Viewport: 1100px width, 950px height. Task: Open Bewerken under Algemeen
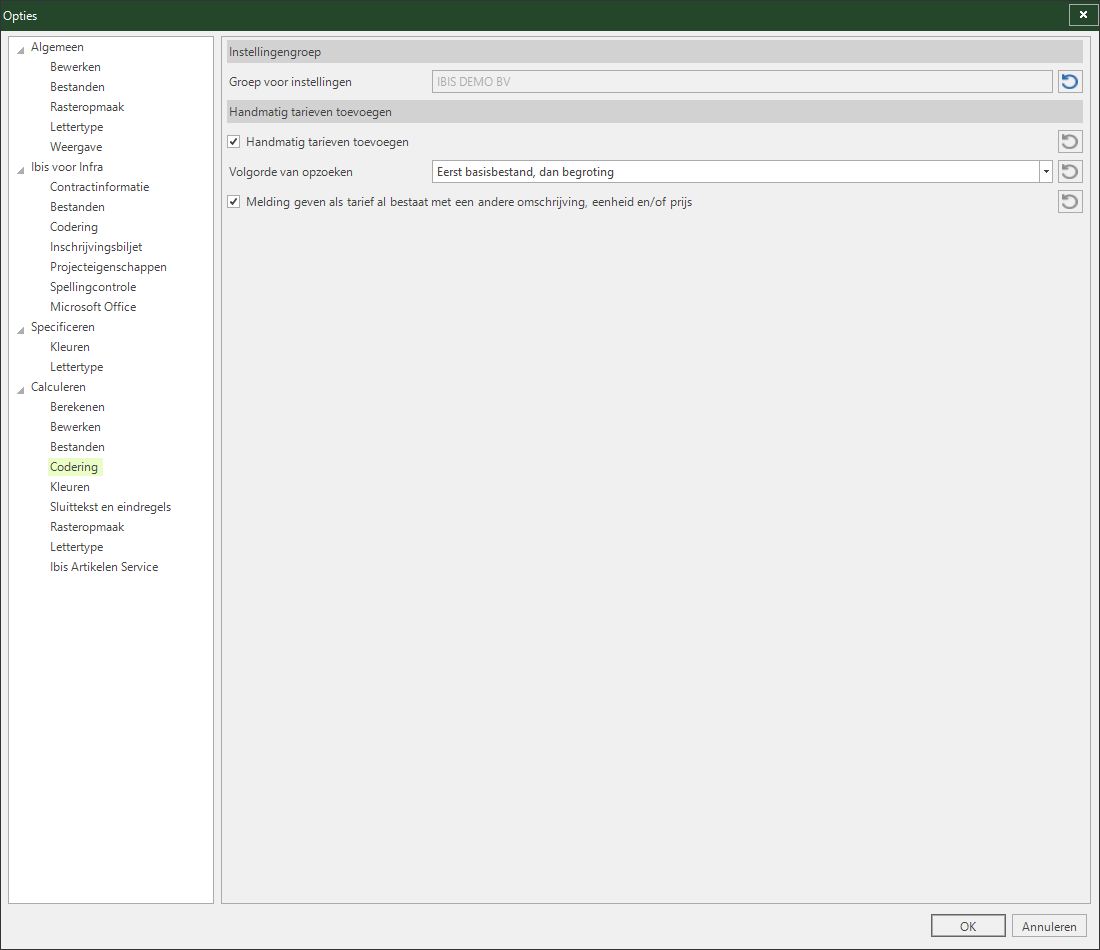(x=75, y=67)
